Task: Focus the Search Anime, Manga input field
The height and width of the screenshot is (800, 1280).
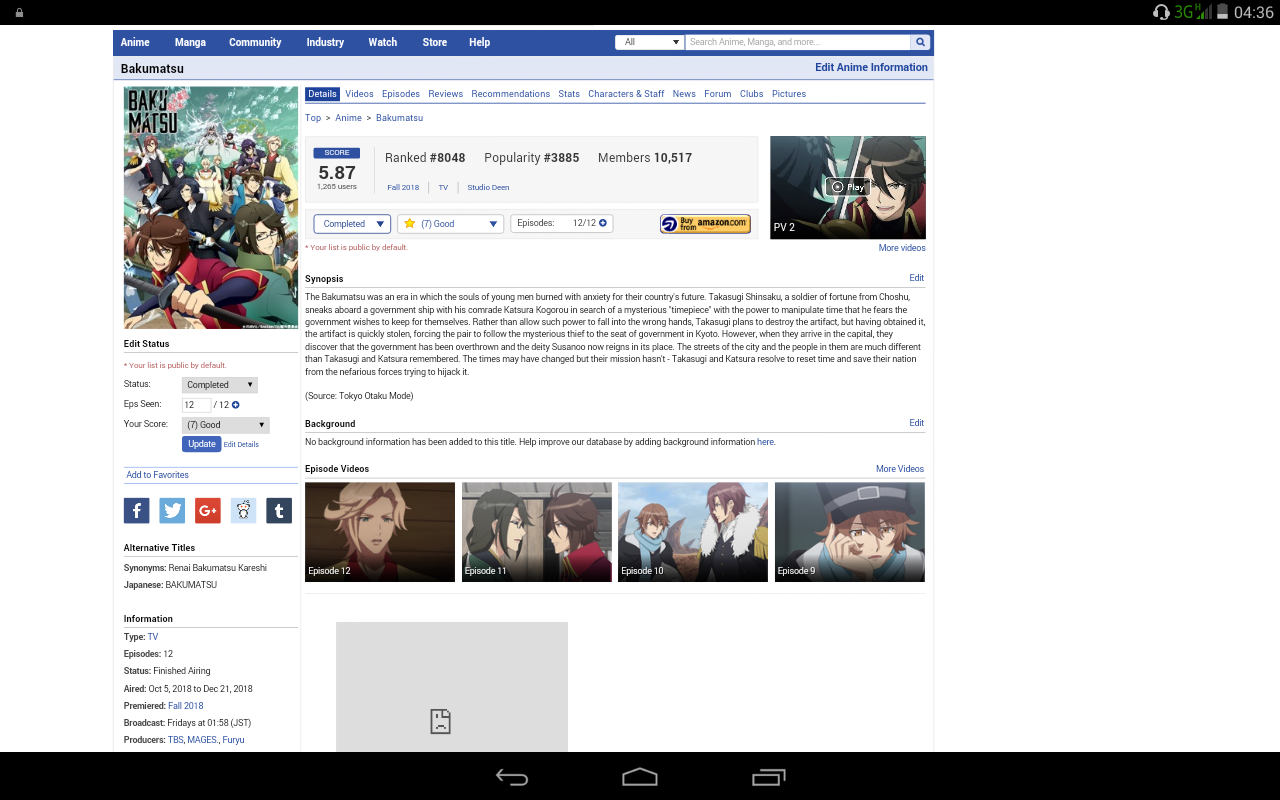Action: (797, 42)
